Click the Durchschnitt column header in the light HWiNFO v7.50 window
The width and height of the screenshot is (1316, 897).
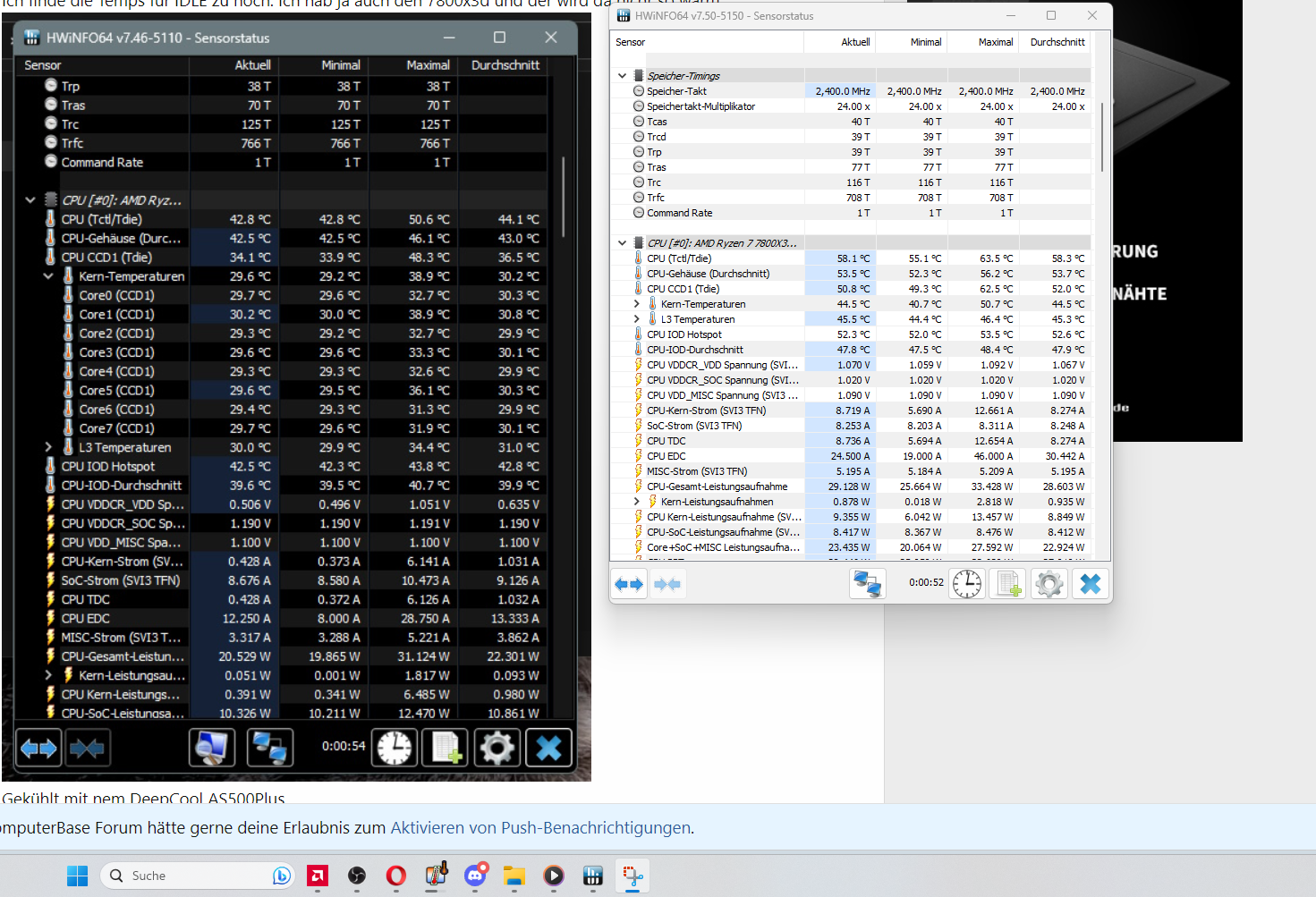coord(1055,42)
